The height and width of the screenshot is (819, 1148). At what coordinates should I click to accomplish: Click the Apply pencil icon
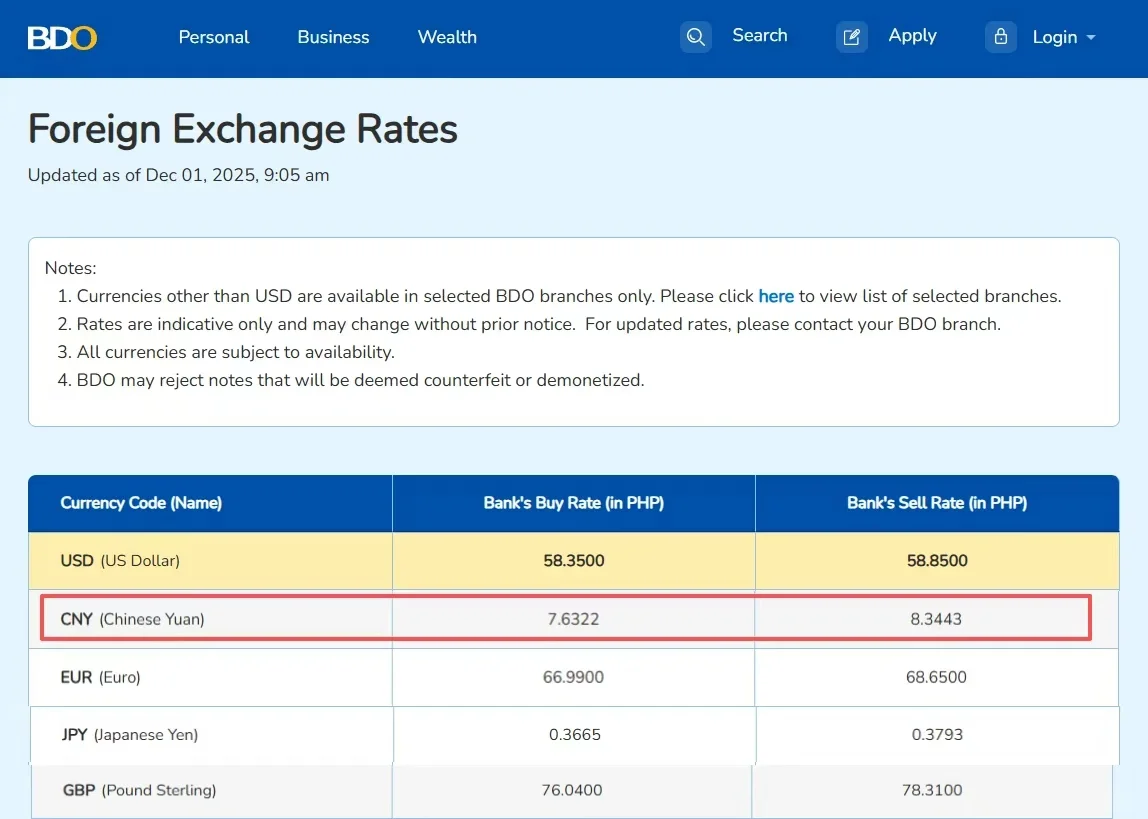[852, 37]
